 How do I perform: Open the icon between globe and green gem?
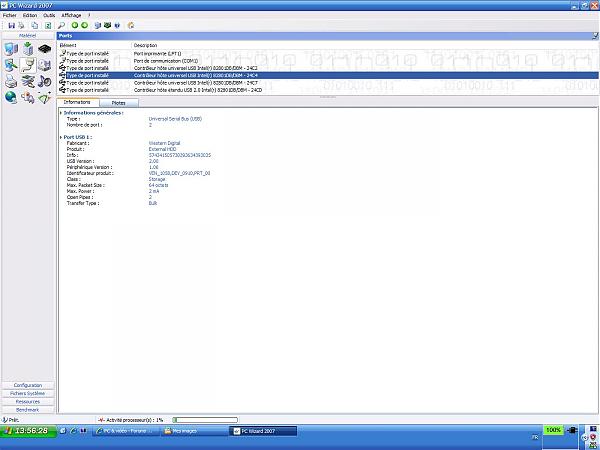[28, 98]
